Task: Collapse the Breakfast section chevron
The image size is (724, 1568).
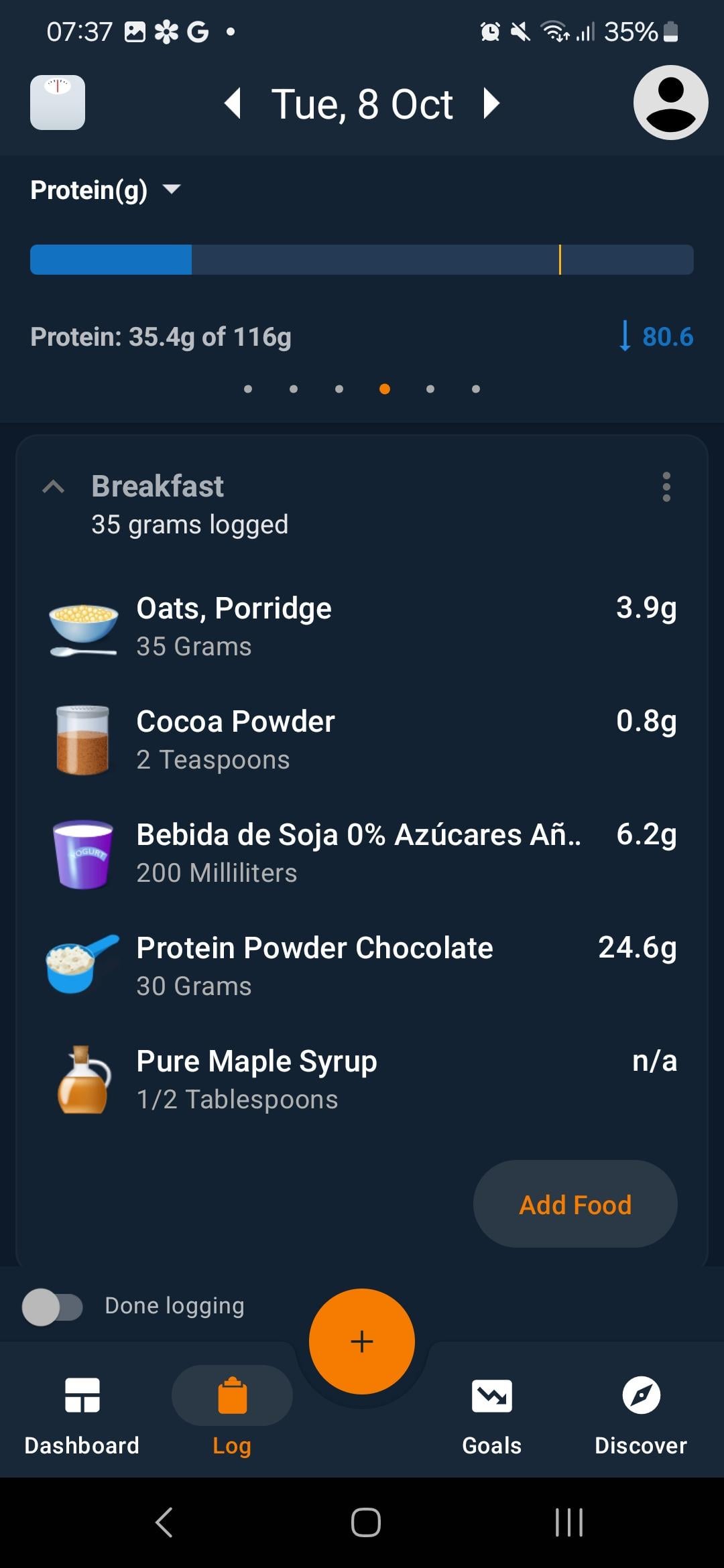Action: coord(54,487)
